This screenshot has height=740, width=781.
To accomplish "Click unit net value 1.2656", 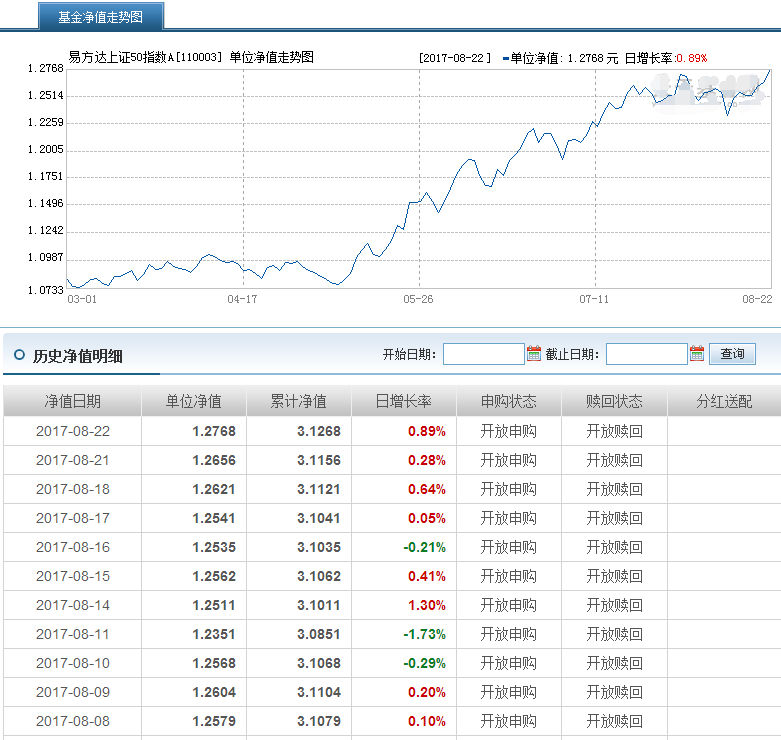I will 214,460.
